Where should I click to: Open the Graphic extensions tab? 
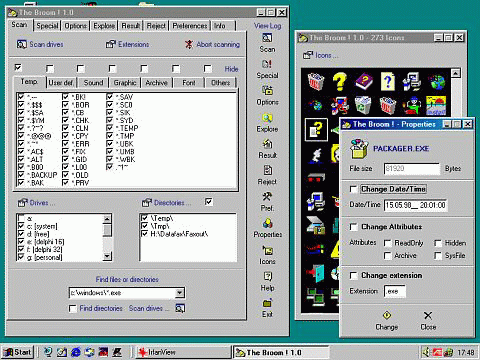click(125, 83)
